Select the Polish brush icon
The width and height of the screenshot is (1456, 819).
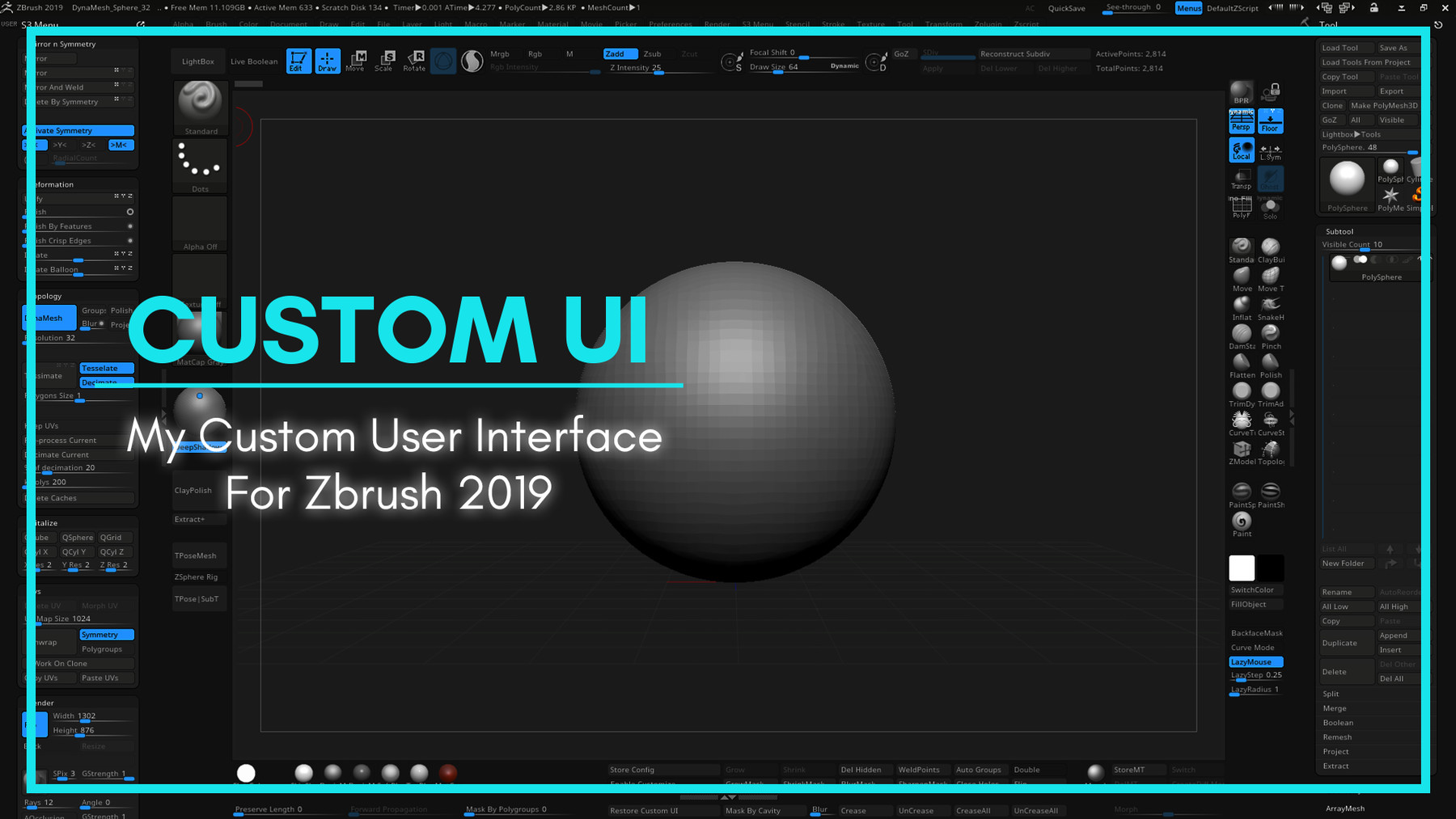pos(1271,365)
